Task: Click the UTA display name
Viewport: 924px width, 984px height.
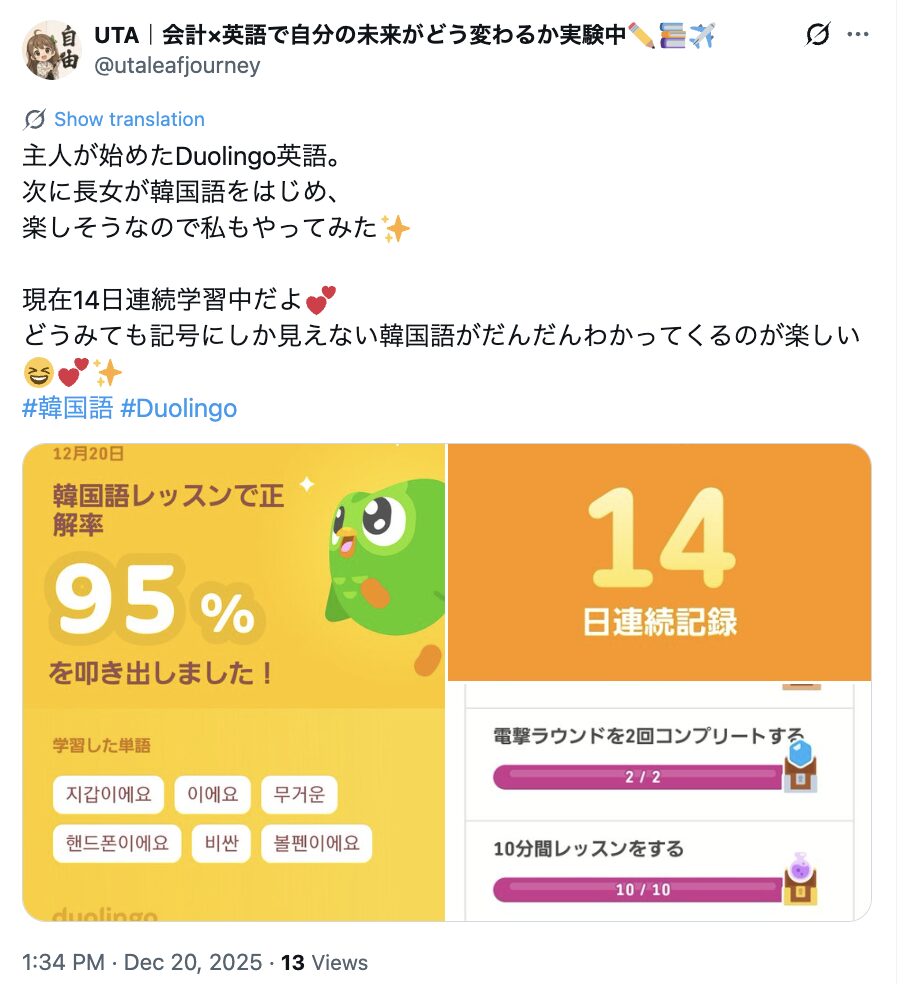Action: tap(116, 35)
